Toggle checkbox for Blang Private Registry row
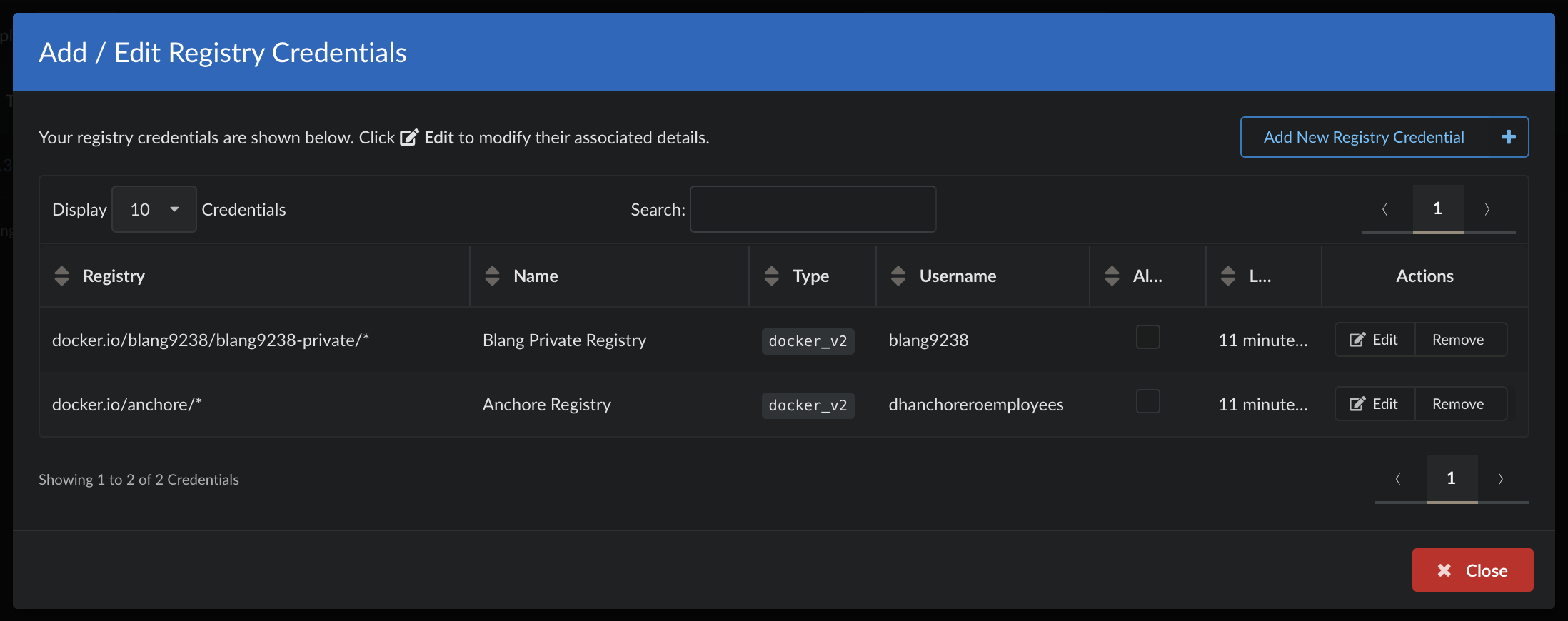The height and width of the screenshot is (621, 1568). tap(1147, 337)
